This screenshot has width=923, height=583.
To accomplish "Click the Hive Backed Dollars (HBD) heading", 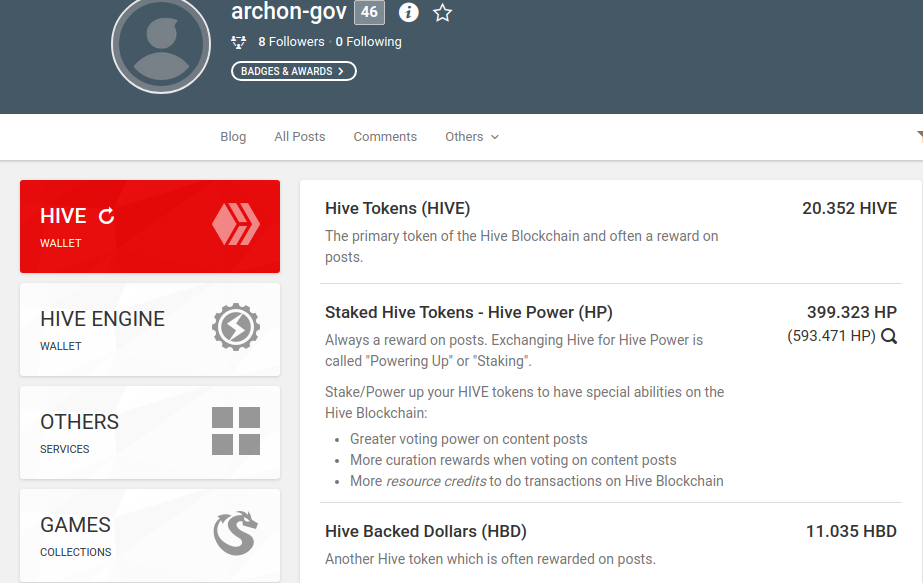I will point(426,531).
